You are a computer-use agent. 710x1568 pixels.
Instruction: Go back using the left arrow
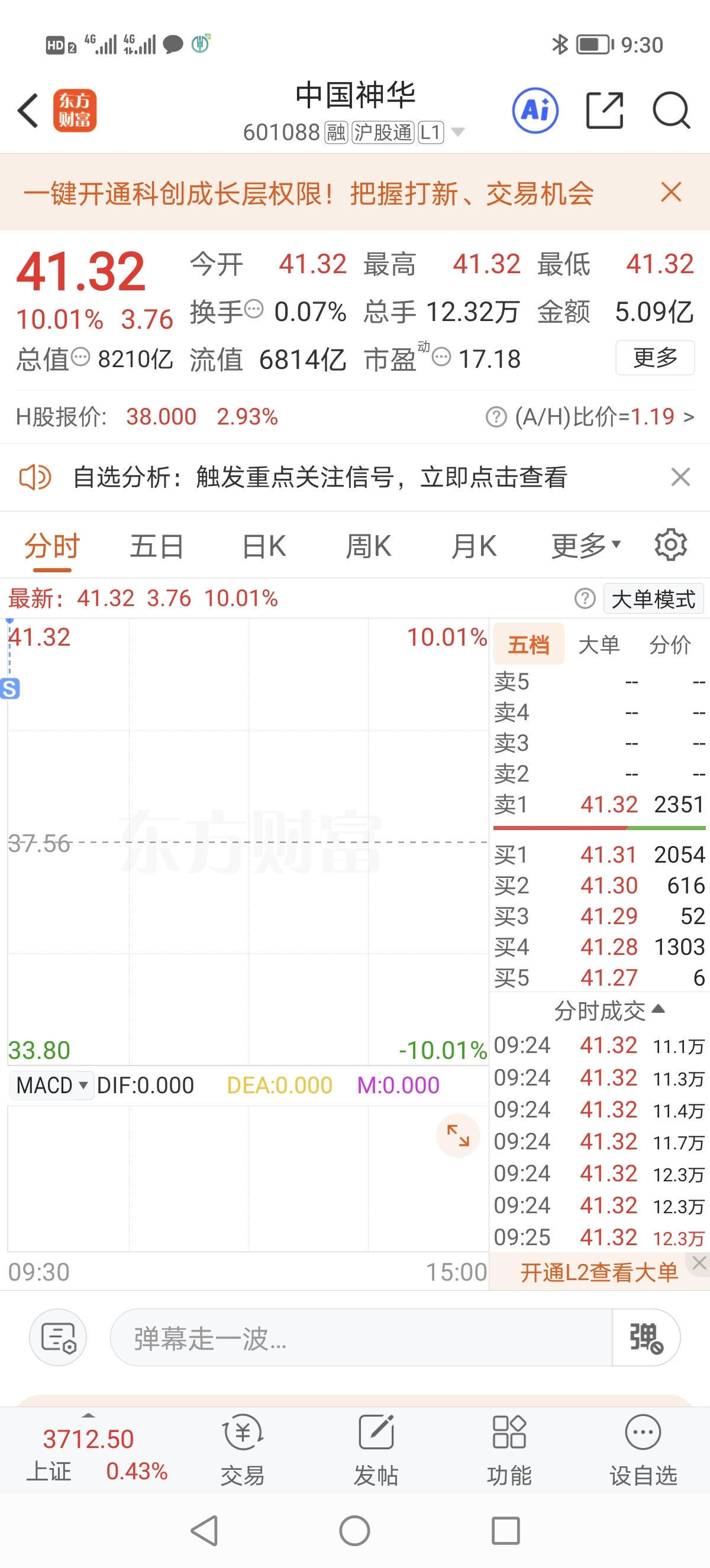[28, 111]
